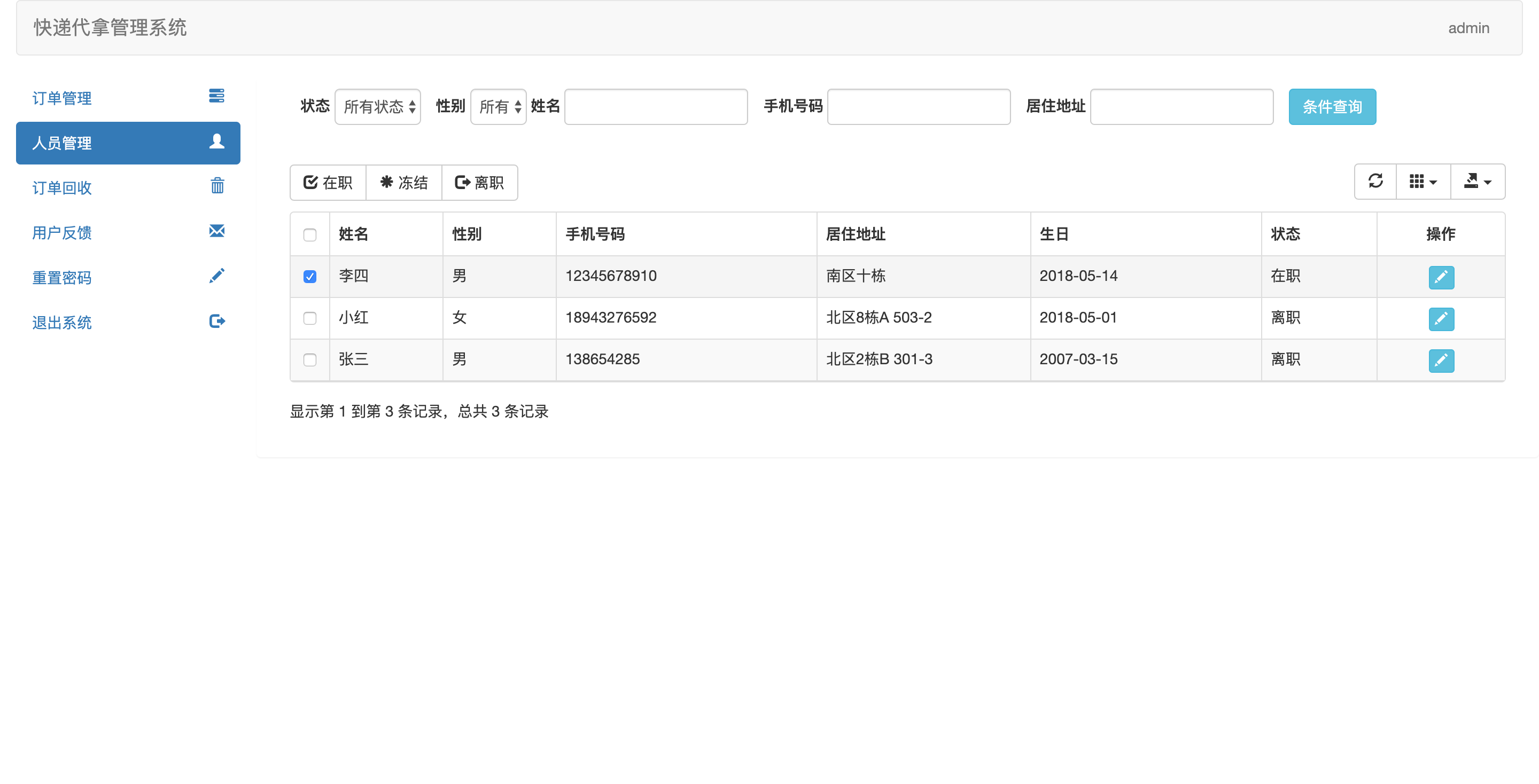
Task: Click edit pencil icon for 小红
Action: [x=1441, y=319]
